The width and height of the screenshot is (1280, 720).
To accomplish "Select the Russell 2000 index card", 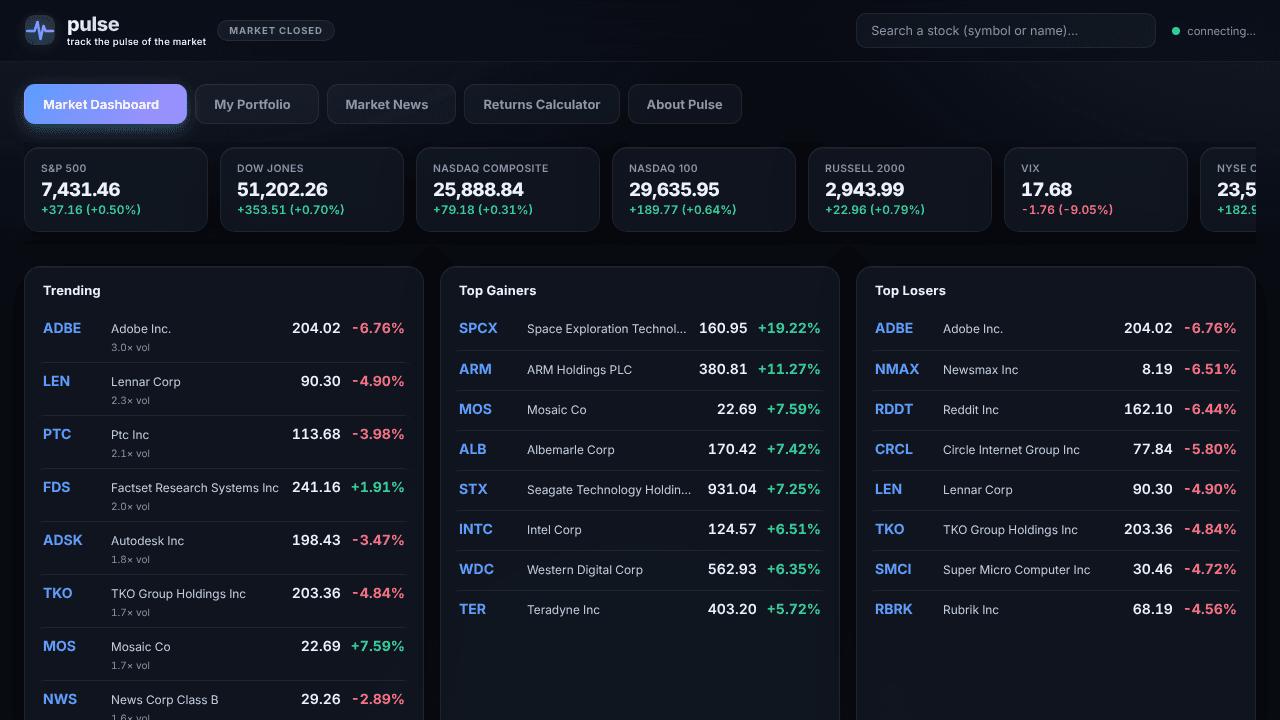I will click(x=900, y=190).
